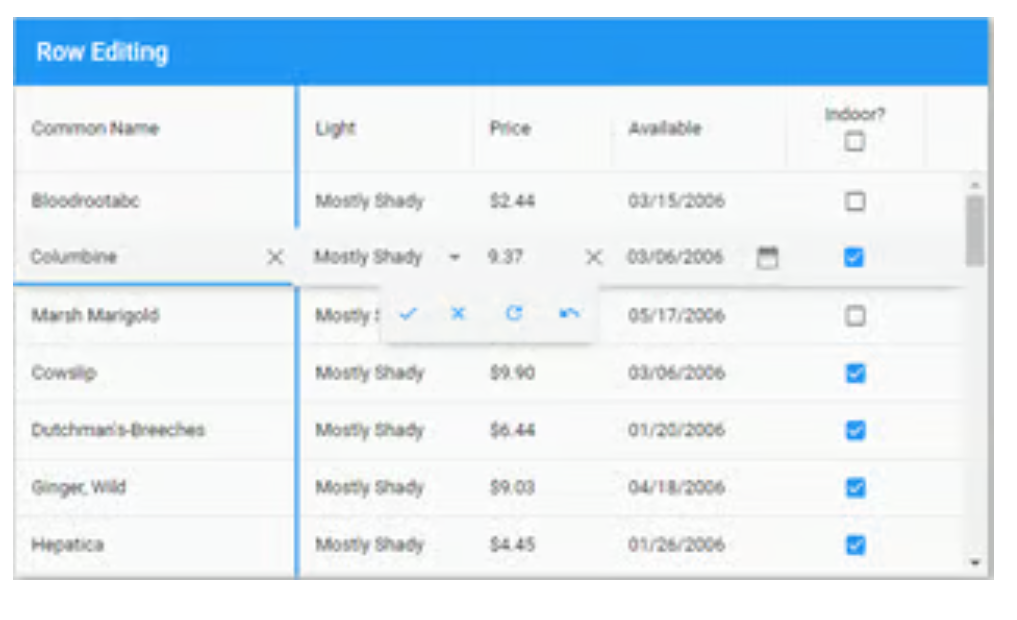Click the undo arrow icon in edit toolbar
Screen dimensions: 1017x620
(x=569, y=314)
